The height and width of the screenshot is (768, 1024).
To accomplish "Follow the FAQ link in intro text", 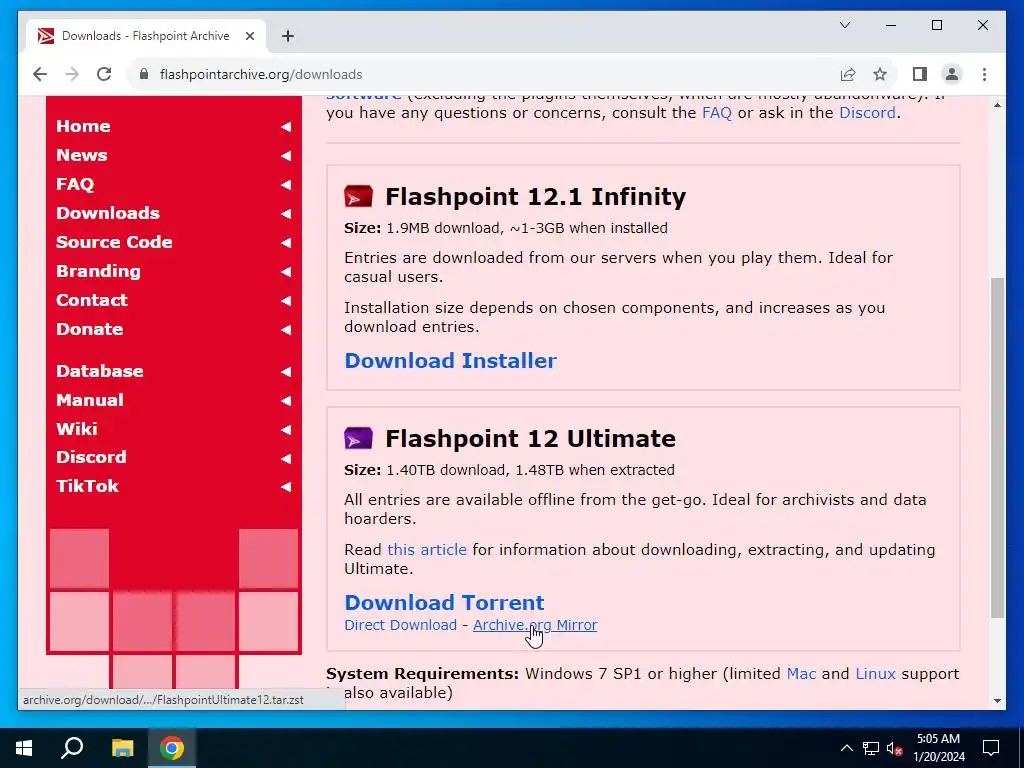I will click(716, 113).
